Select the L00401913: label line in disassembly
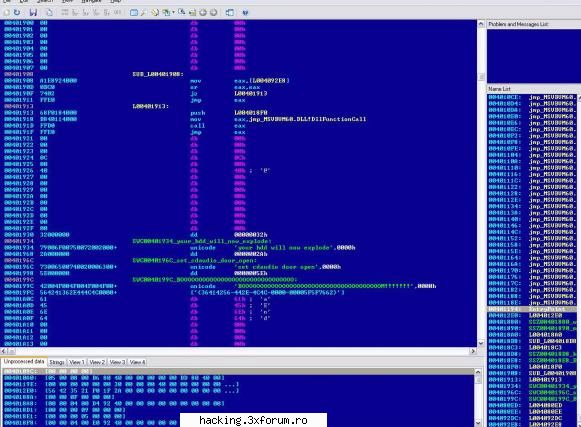 pyautogui.click(x=150, y=106)
